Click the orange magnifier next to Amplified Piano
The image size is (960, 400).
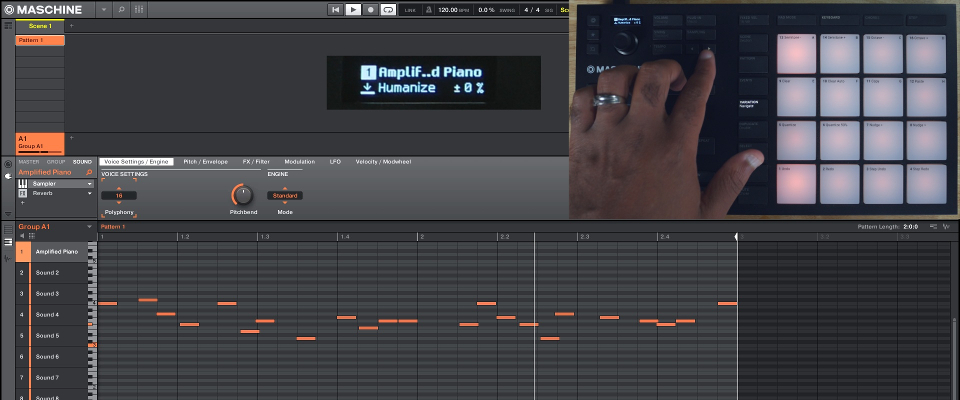[x=89, y=173]
